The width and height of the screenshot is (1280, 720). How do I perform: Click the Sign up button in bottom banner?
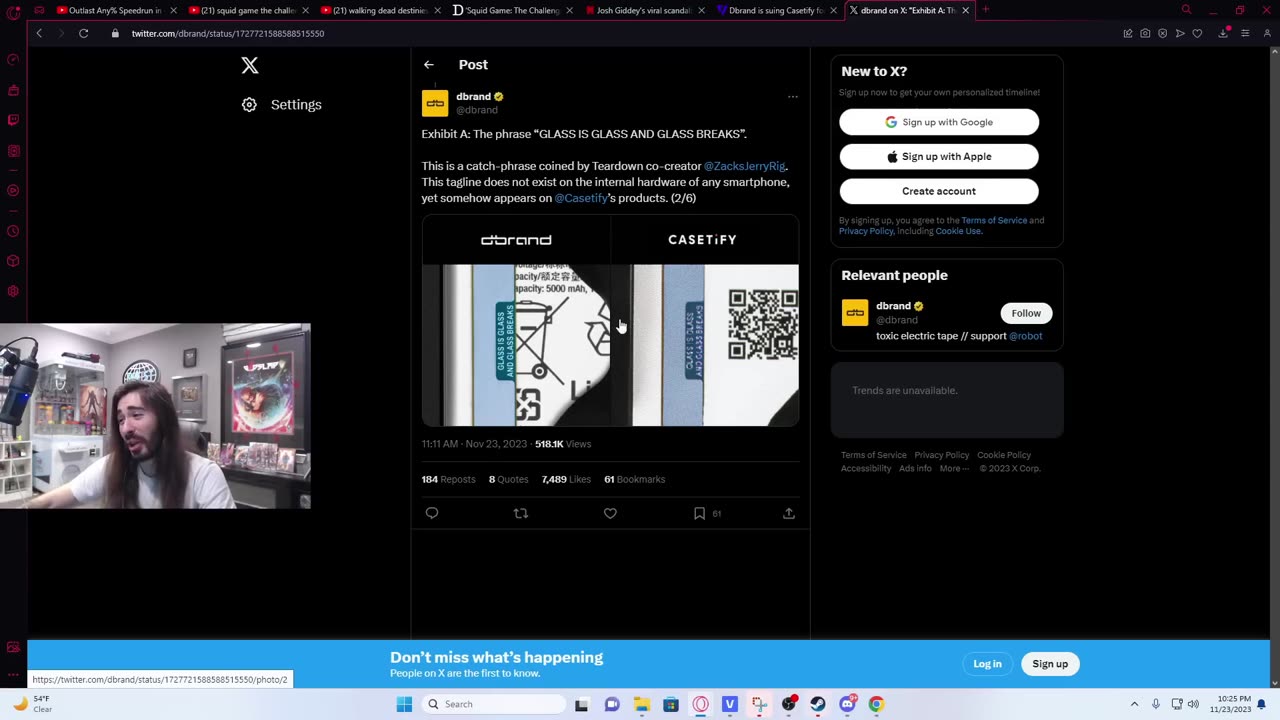click(1050, 664)
